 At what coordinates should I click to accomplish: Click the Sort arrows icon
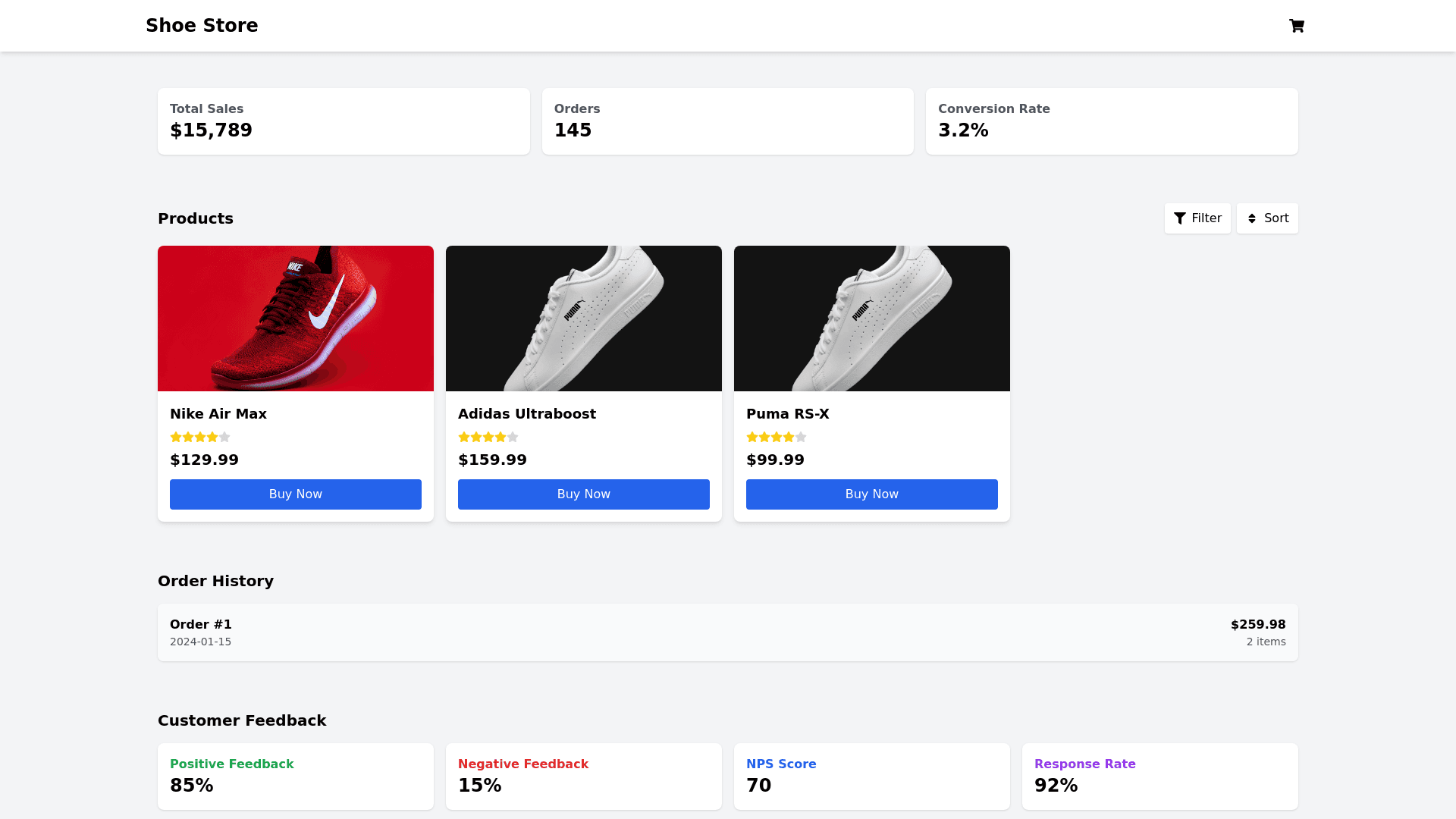click(1252, 218)
